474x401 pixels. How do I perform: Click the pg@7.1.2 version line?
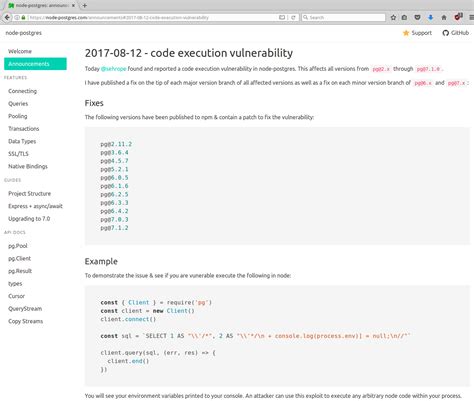(114, 228)
